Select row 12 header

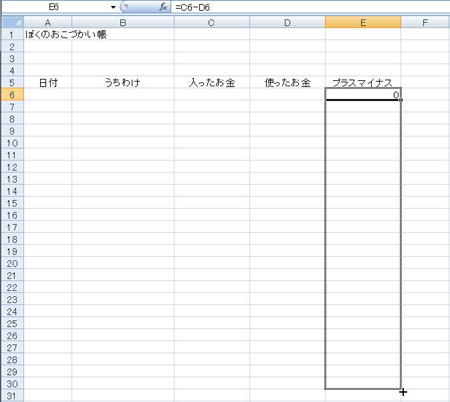[13, 167]
